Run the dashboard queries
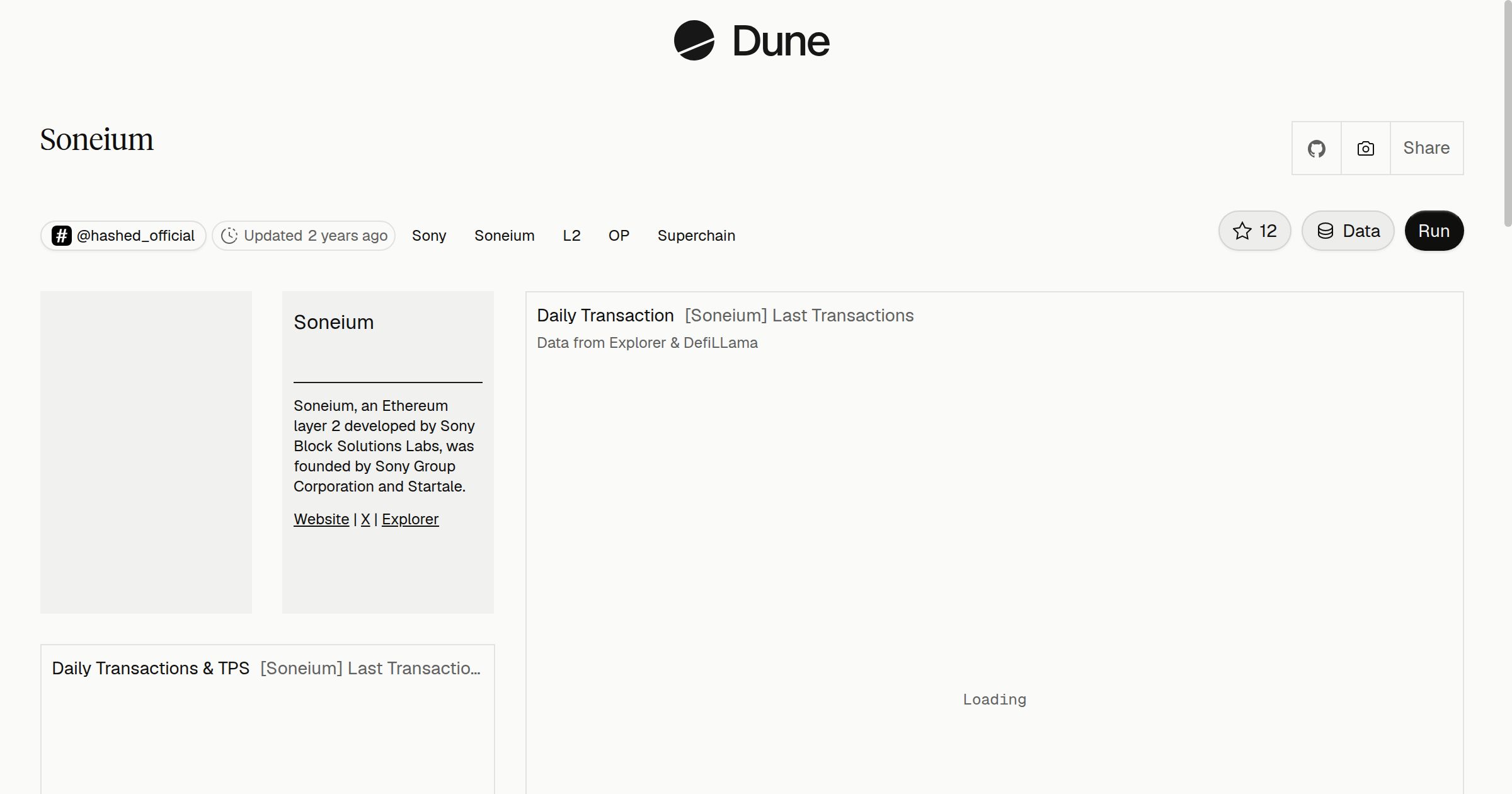The height and width of the screenshot is (794, 1512). click(x=1434, y=231)
